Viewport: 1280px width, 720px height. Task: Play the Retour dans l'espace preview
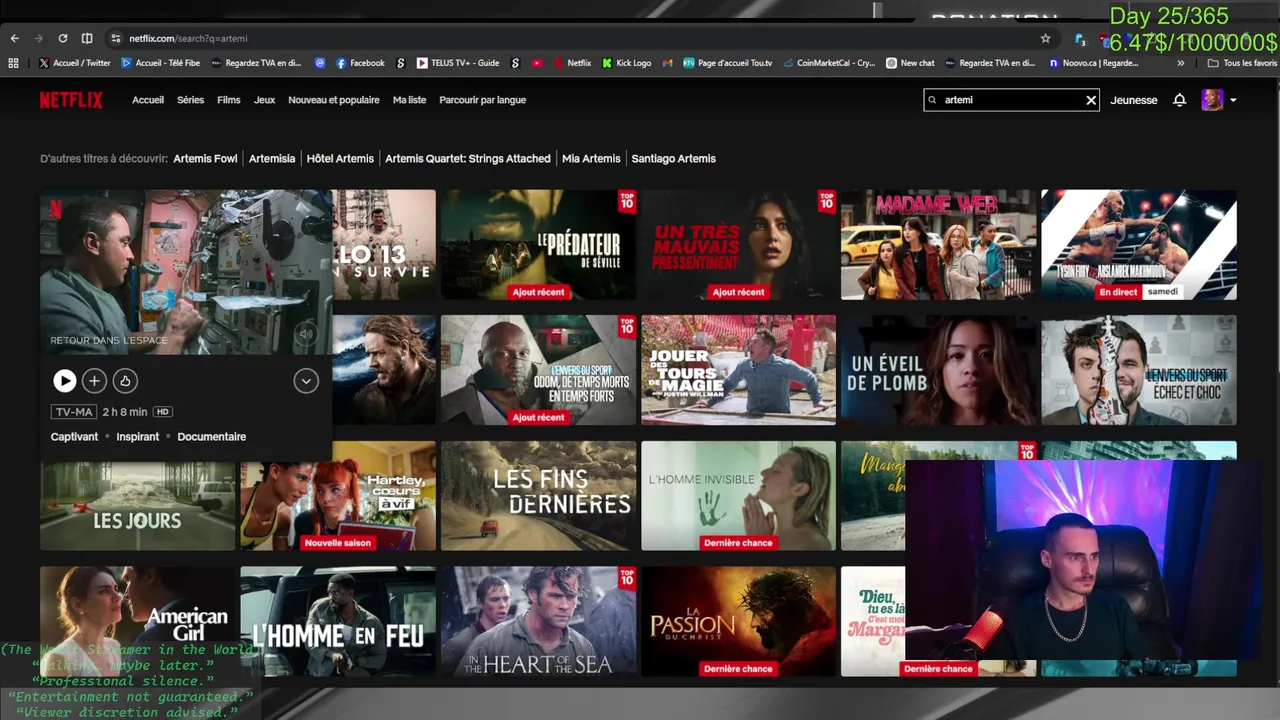click(64, 381)
